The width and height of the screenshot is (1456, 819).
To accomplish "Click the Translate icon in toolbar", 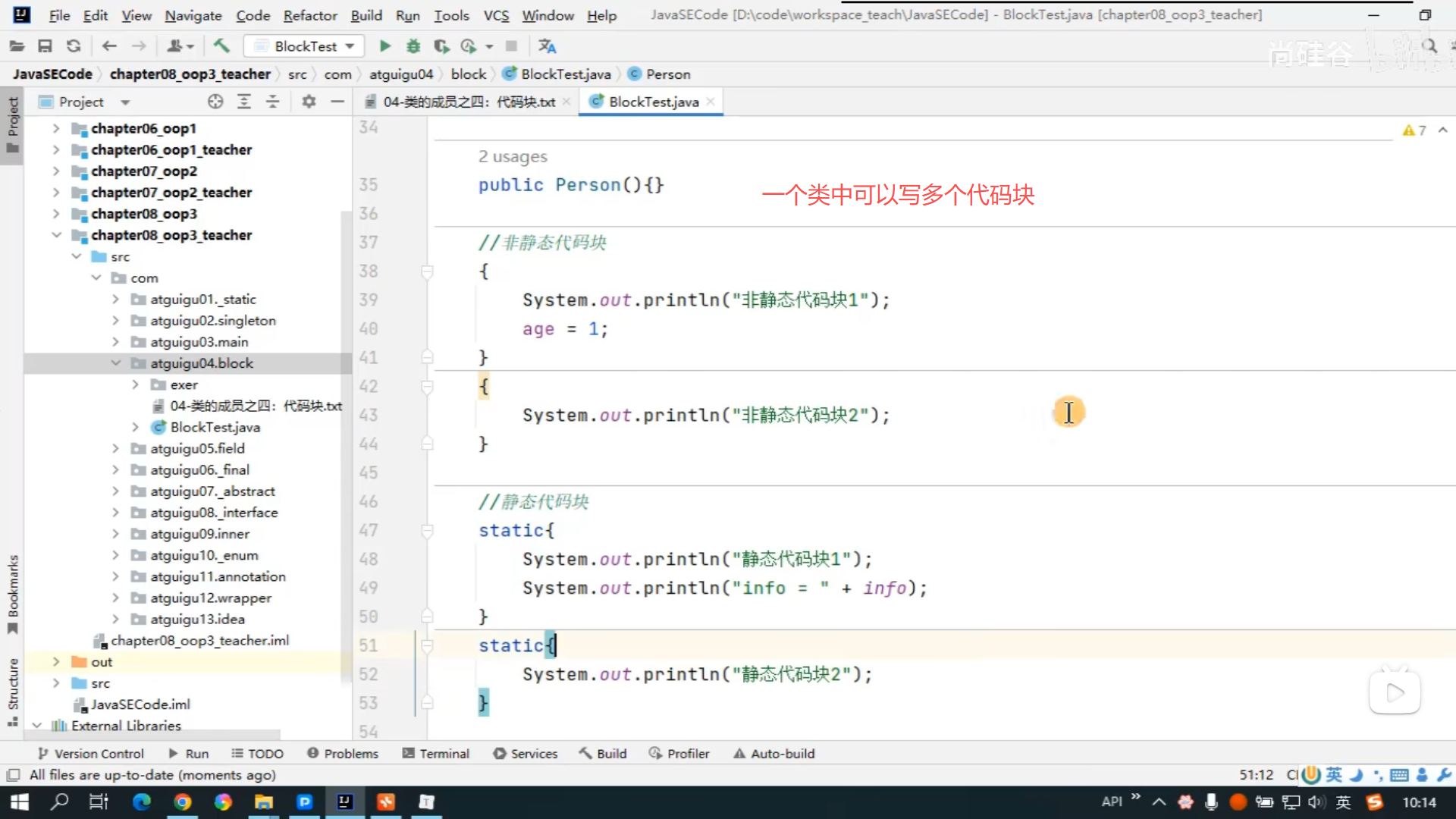I will 547,46.
